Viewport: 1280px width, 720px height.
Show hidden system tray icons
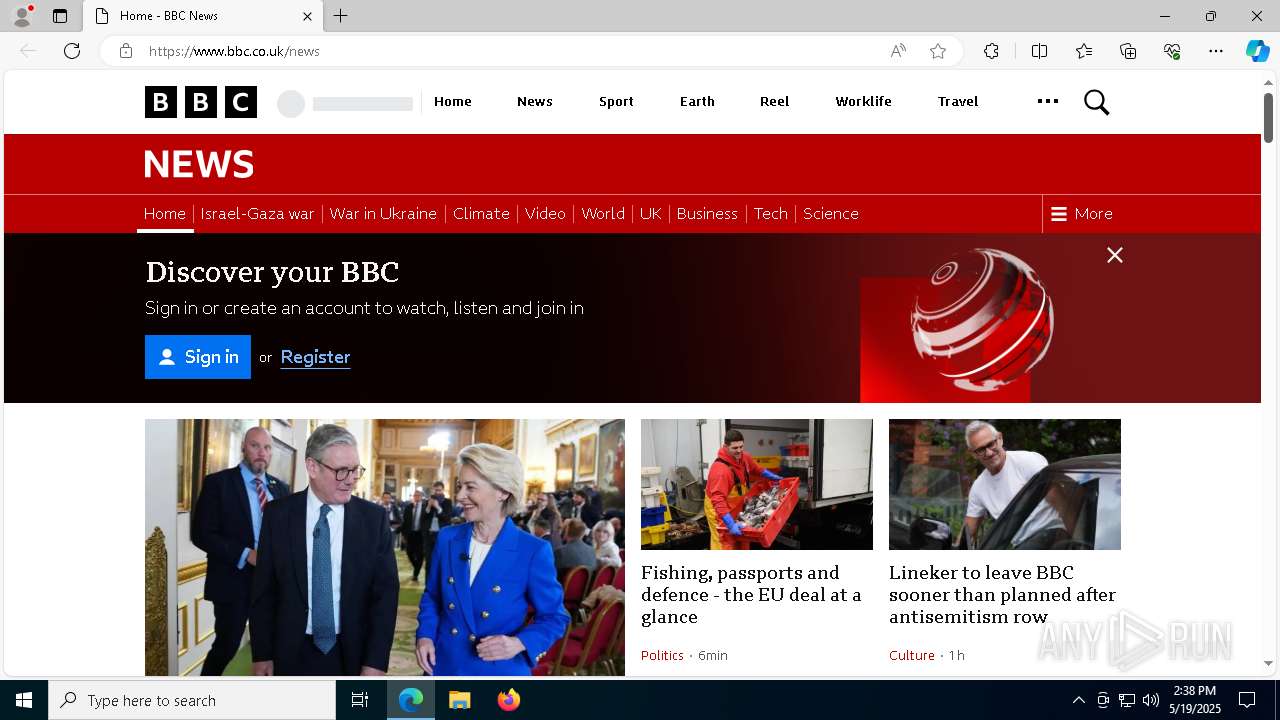(x=1078, y=700)
